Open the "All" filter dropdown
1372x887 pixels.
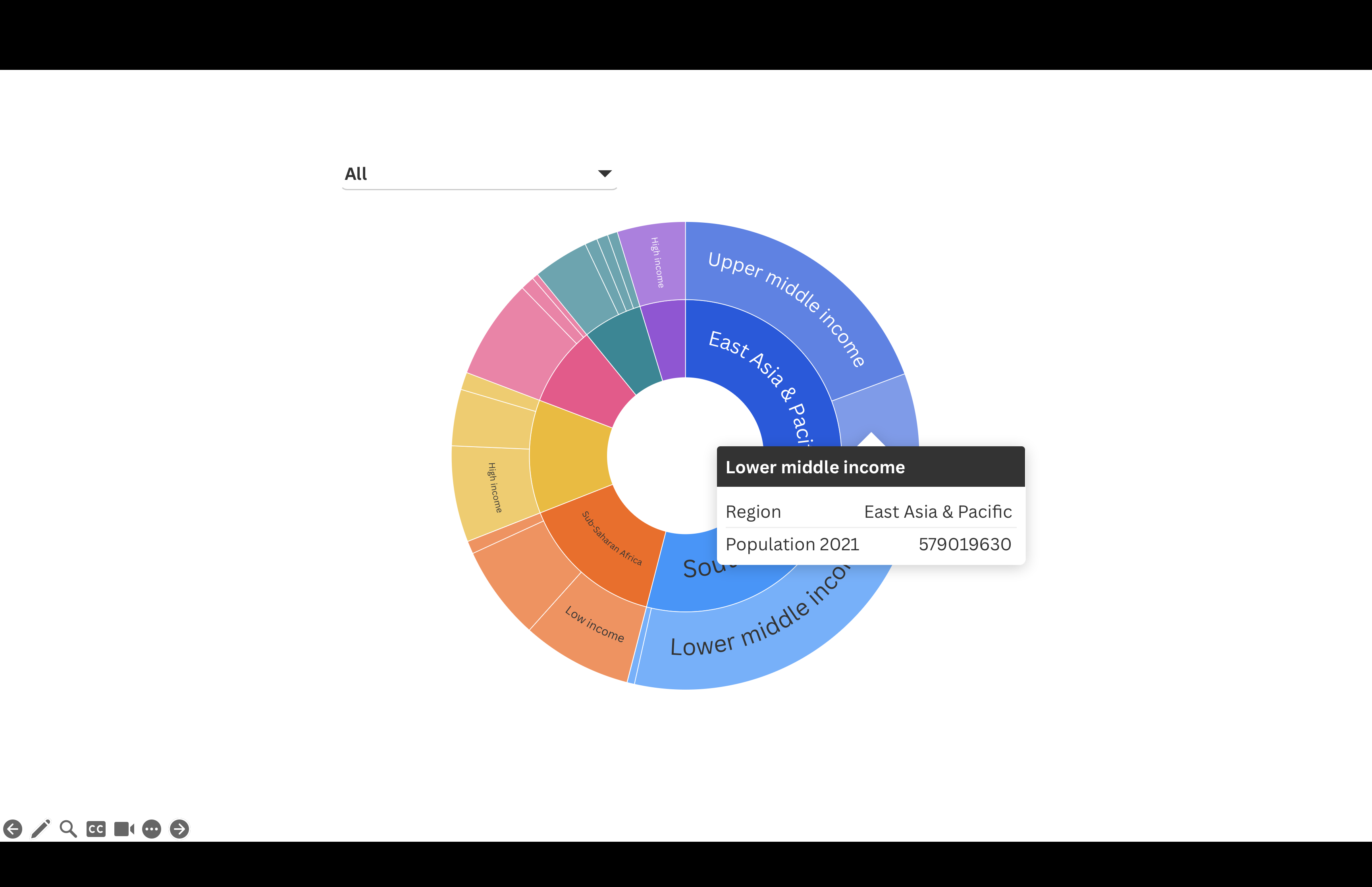click(478, 173)
